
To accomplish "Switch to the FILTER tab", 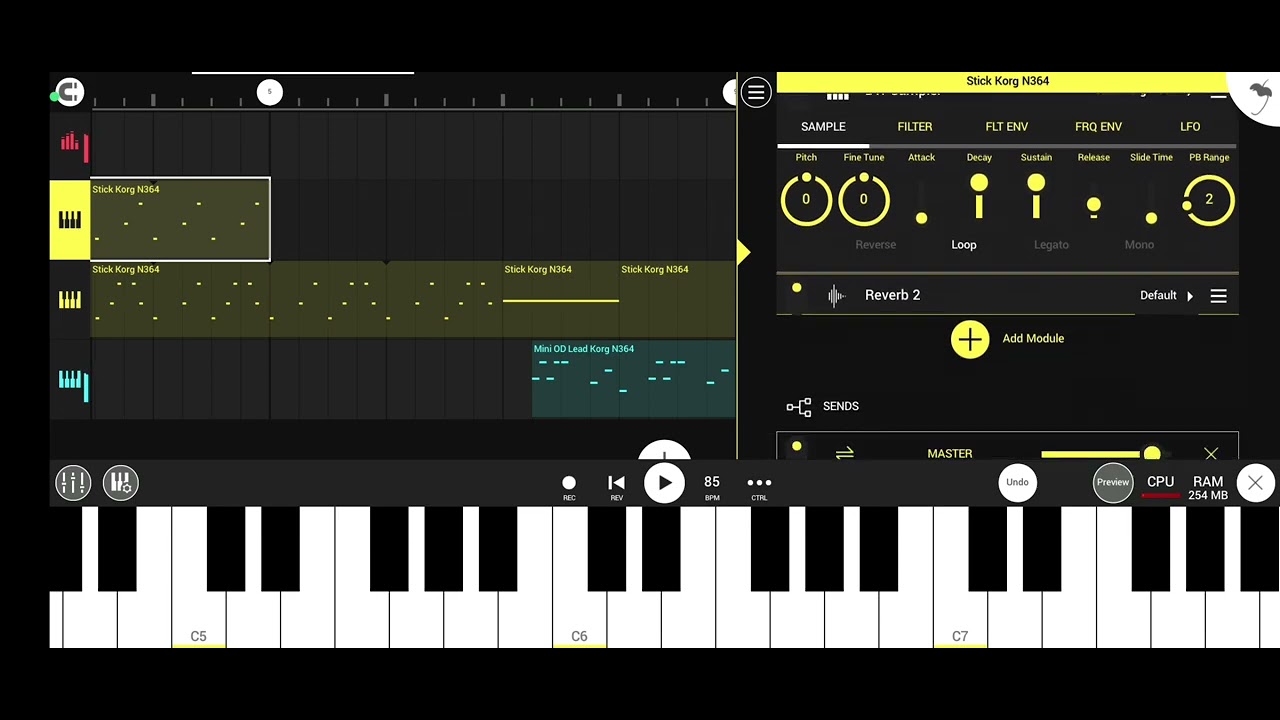I will 914,127.
